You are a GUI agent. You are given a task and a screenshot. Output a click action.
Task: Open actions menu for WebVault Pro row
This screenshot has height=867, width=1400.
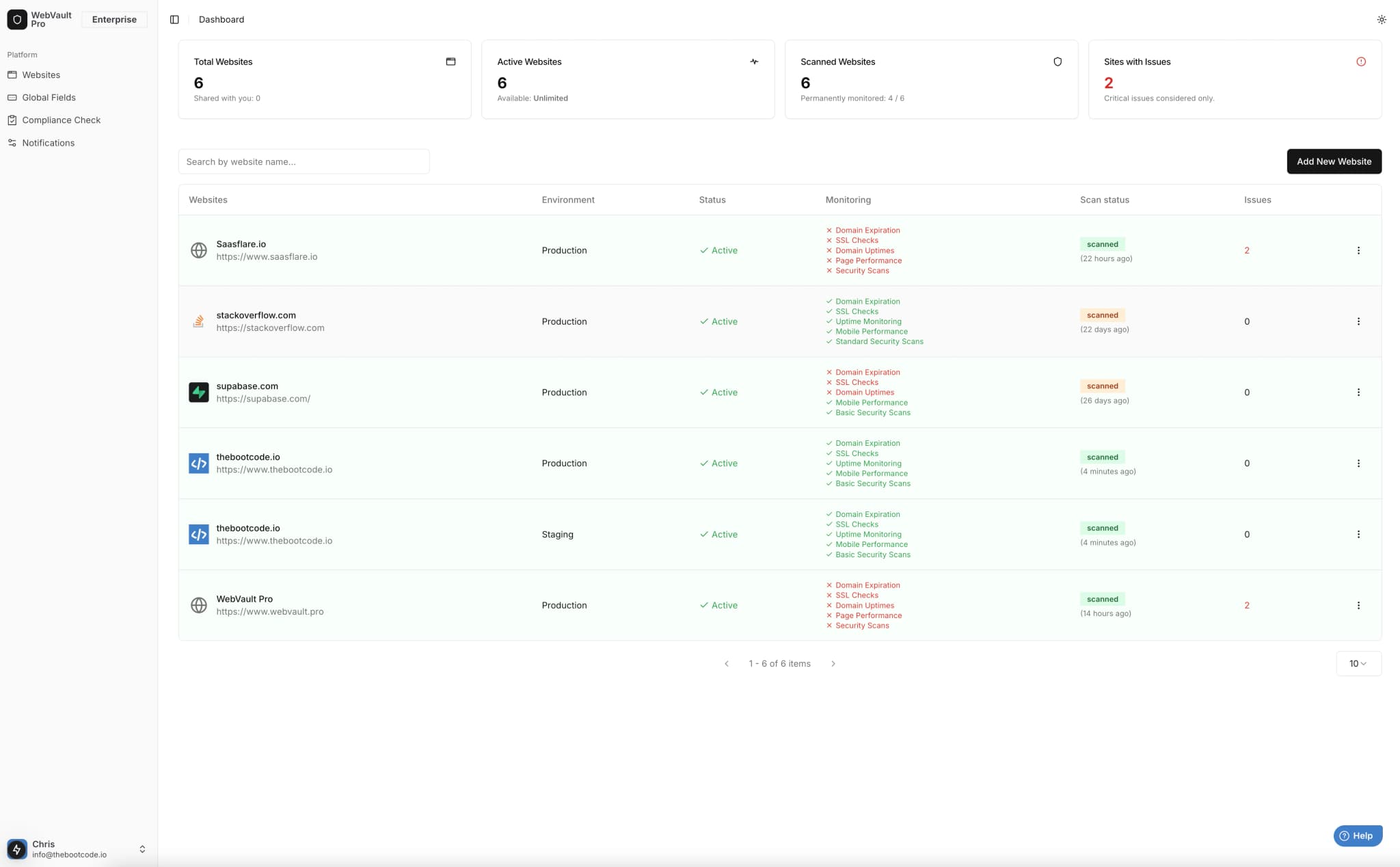coord(1358,605)
